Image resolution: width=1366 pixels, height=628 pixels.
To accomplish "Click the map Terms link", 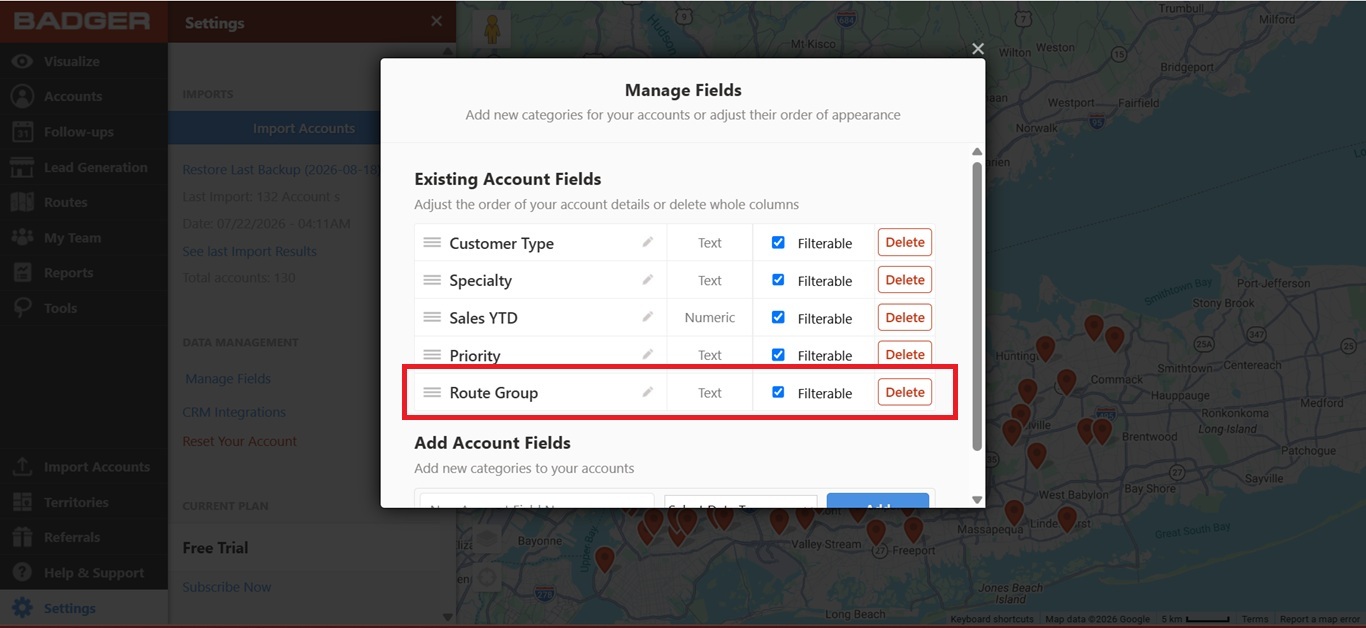I will pyautogui.click(x=1255, y=620).
